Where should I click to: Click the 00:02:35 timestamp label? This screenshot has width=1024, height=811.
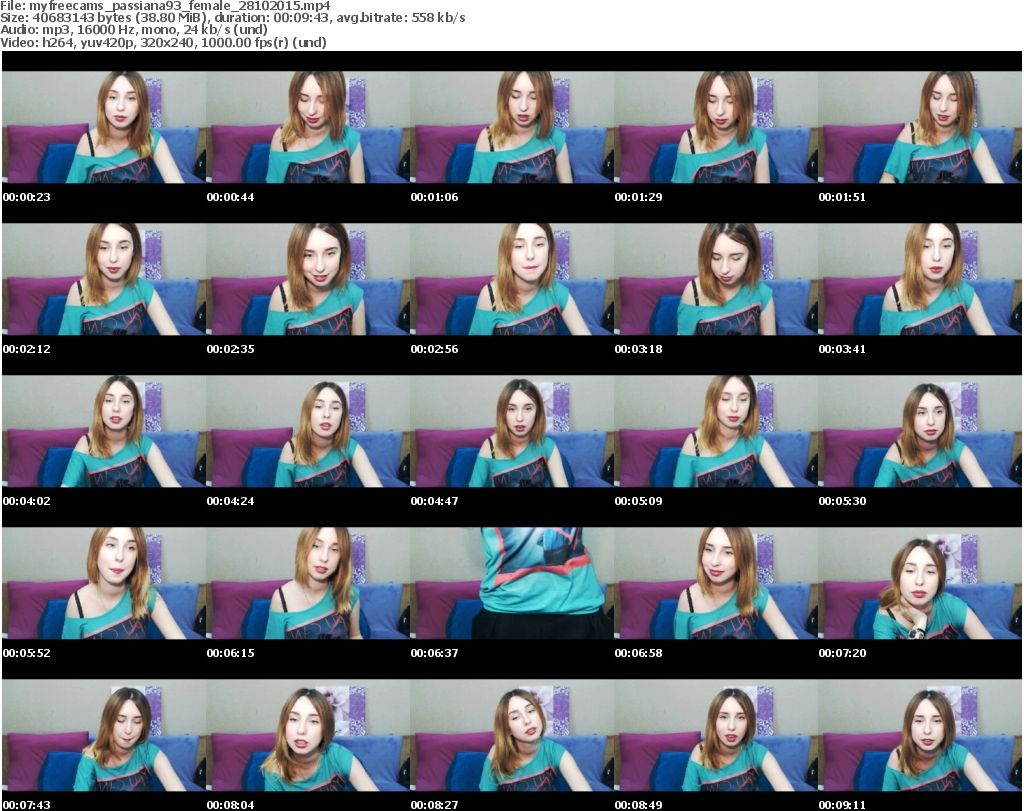point(231,349)
